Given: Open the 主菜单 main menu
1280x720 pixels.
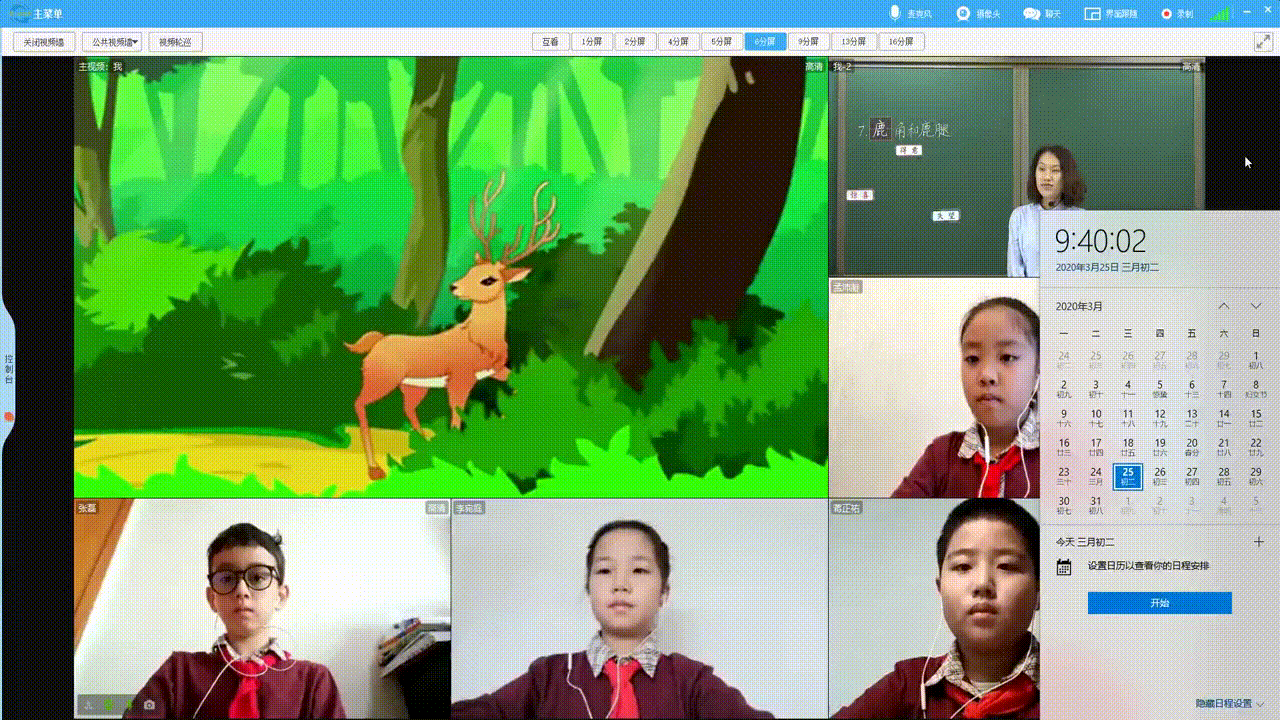Looking at the screenshot, I should (x=38, y=13).
